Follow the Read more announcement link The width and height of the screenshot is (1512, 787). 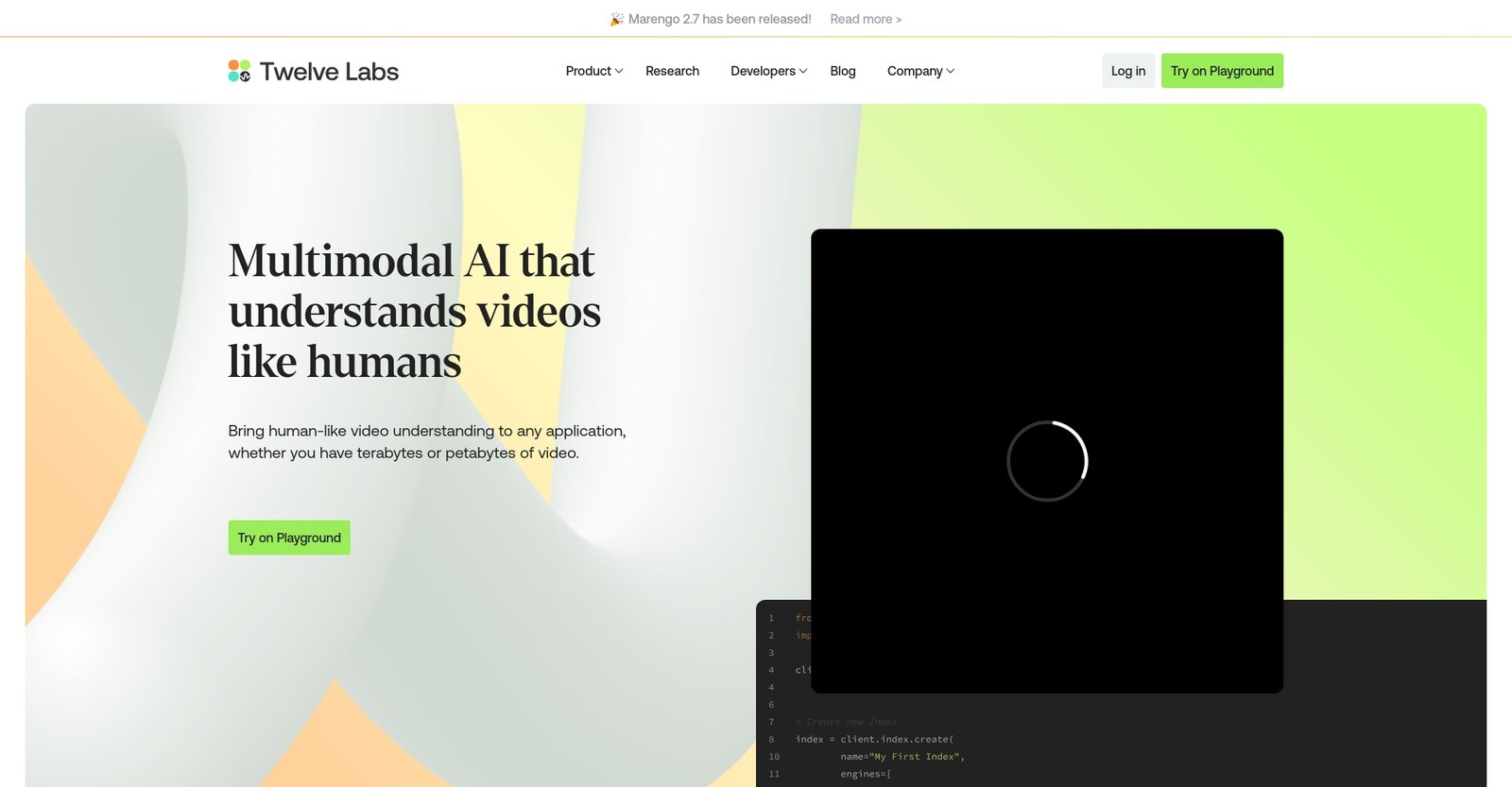pyautogui.click(x=865, y=19)
